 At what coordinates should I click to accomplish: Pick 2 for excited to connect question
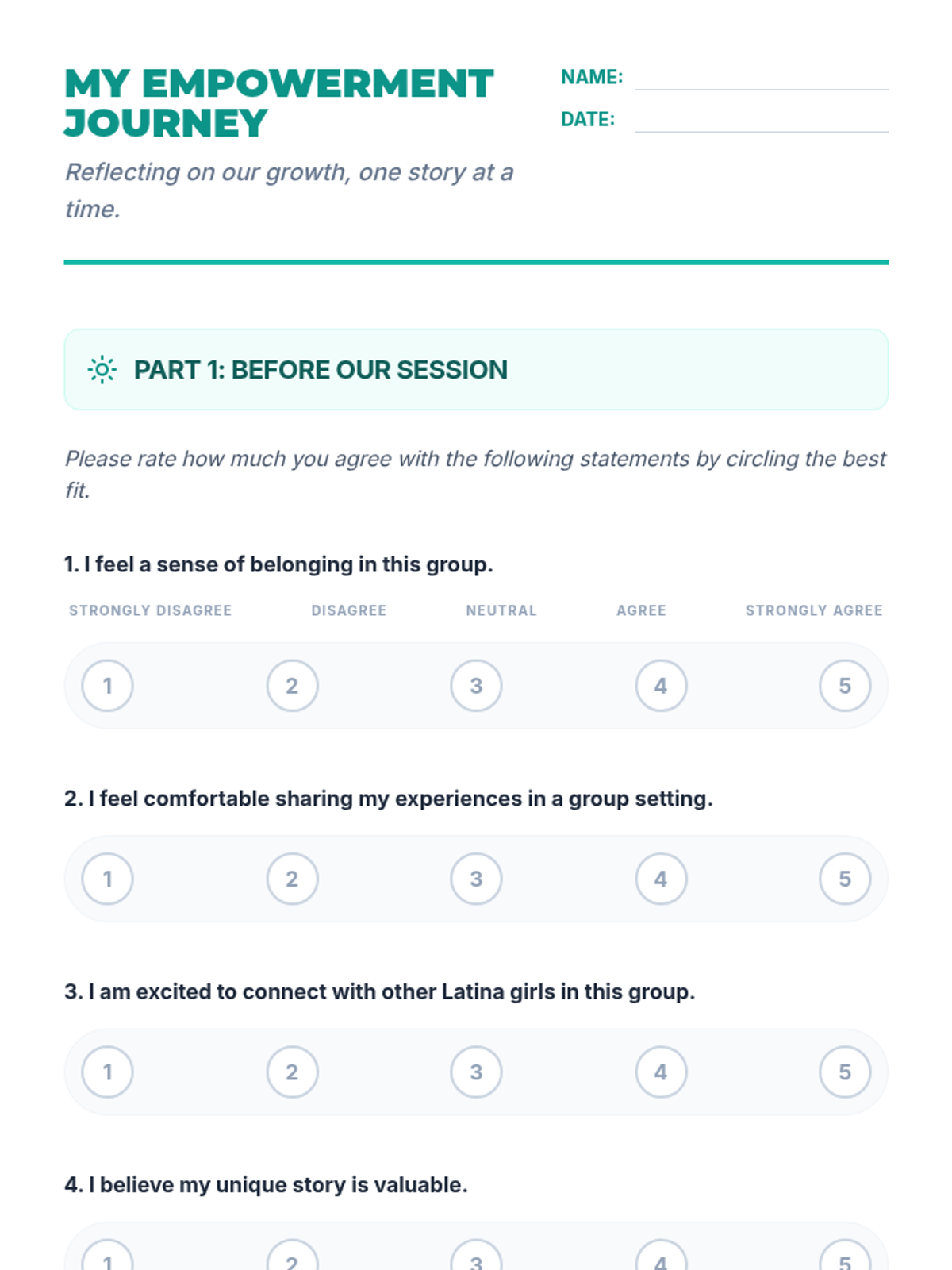(292, 1072)
